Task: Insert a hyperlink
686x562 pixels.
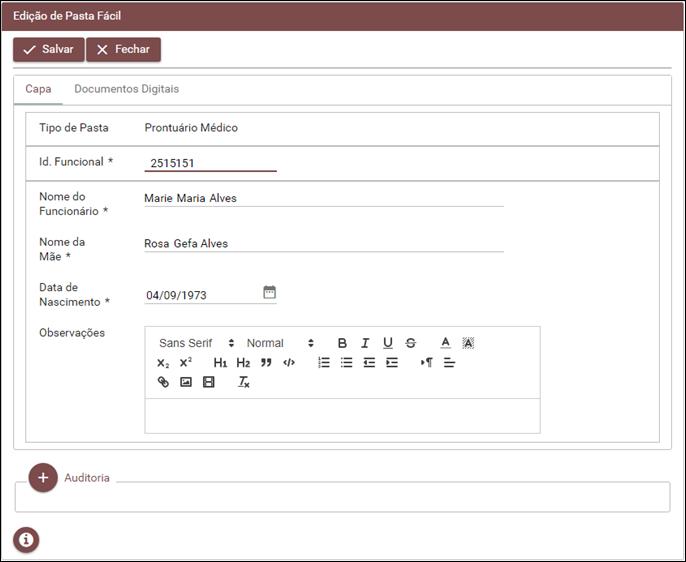Action: pyautogui.click(x=163, y=382)
